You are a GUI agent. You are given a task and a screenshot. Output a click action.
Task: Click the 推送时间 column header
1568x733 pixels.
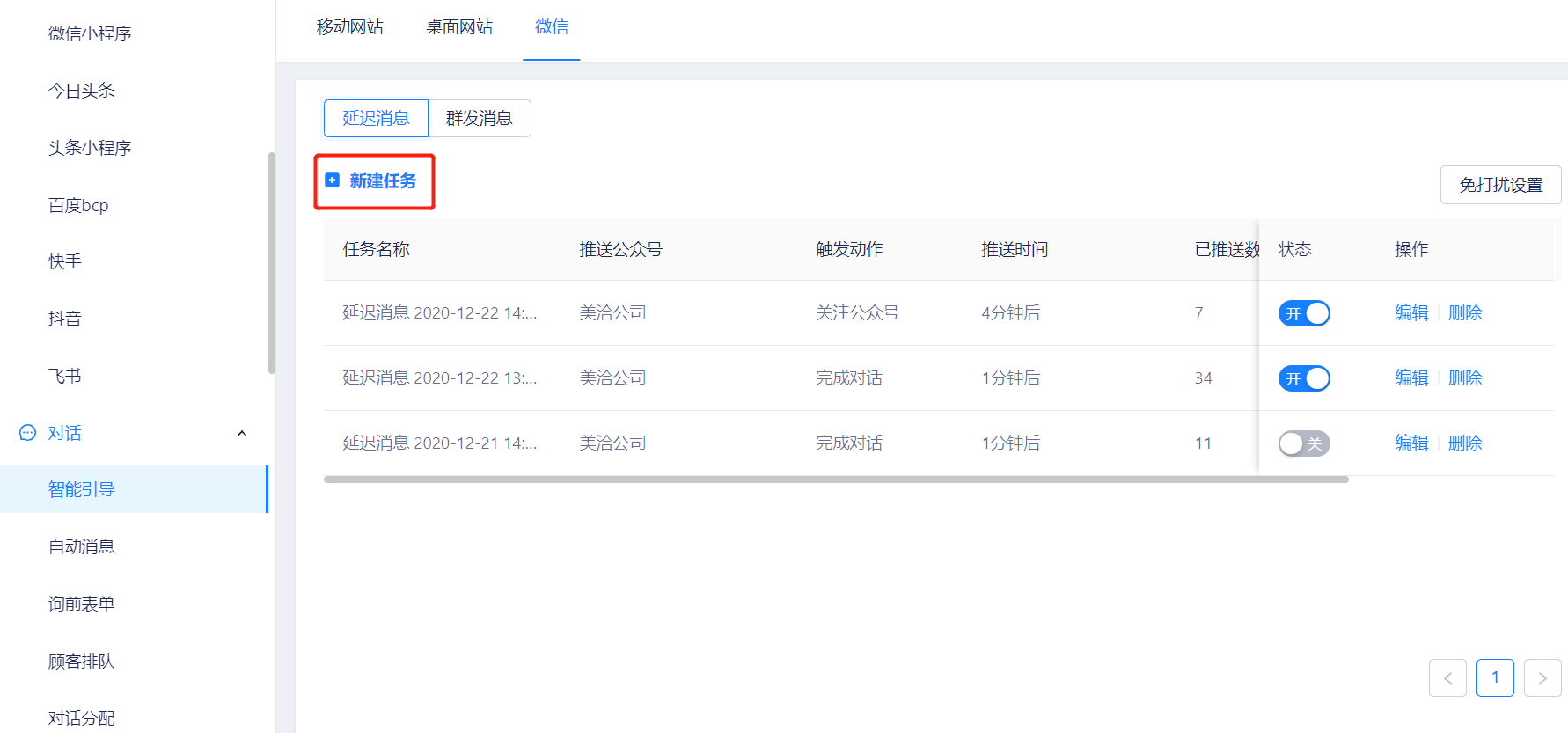(x=1015, y=249)
